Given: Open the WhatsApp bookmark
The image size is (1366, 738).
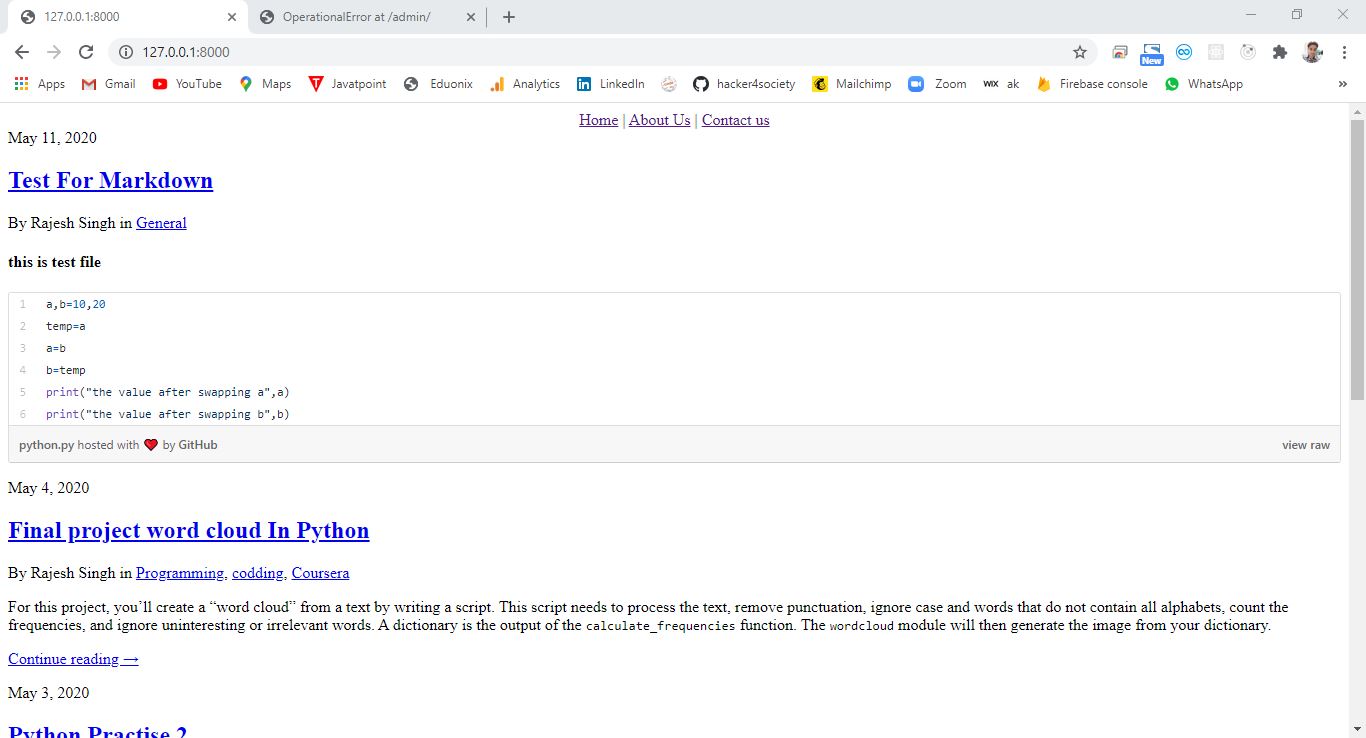Looking at the screenshot, I should pyautogui.click(x=1204, y=84).
